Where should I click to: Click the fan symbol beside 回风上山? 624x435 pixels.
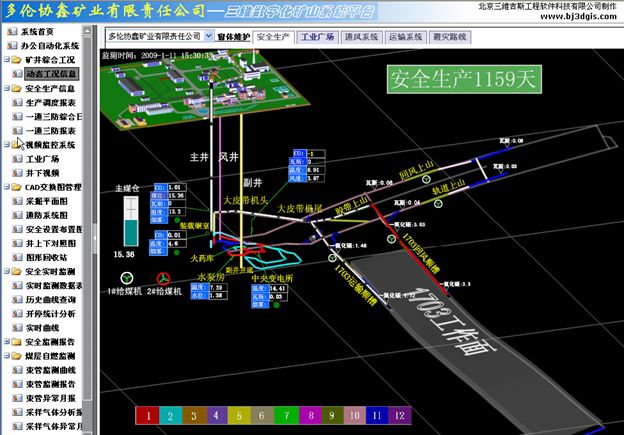click(x=426, y=179)
